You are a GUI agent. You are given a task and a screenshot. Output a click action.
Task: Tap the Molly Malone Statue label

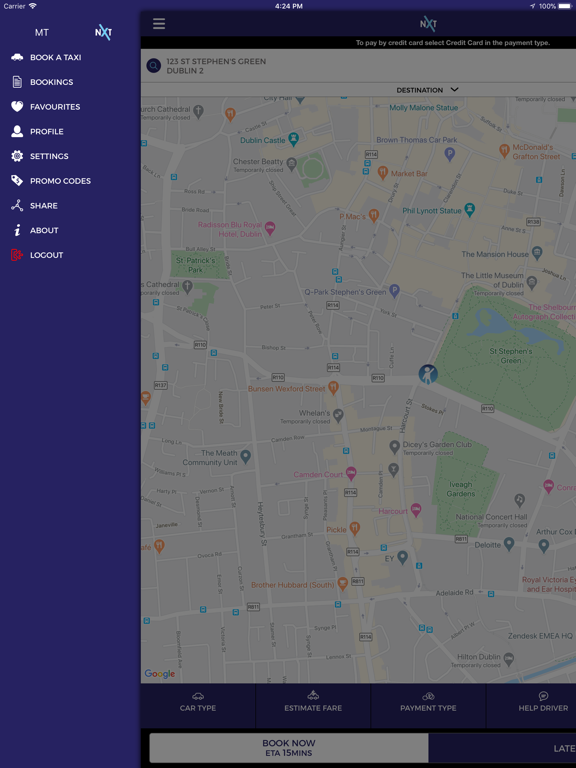click(x=424, y=107)
